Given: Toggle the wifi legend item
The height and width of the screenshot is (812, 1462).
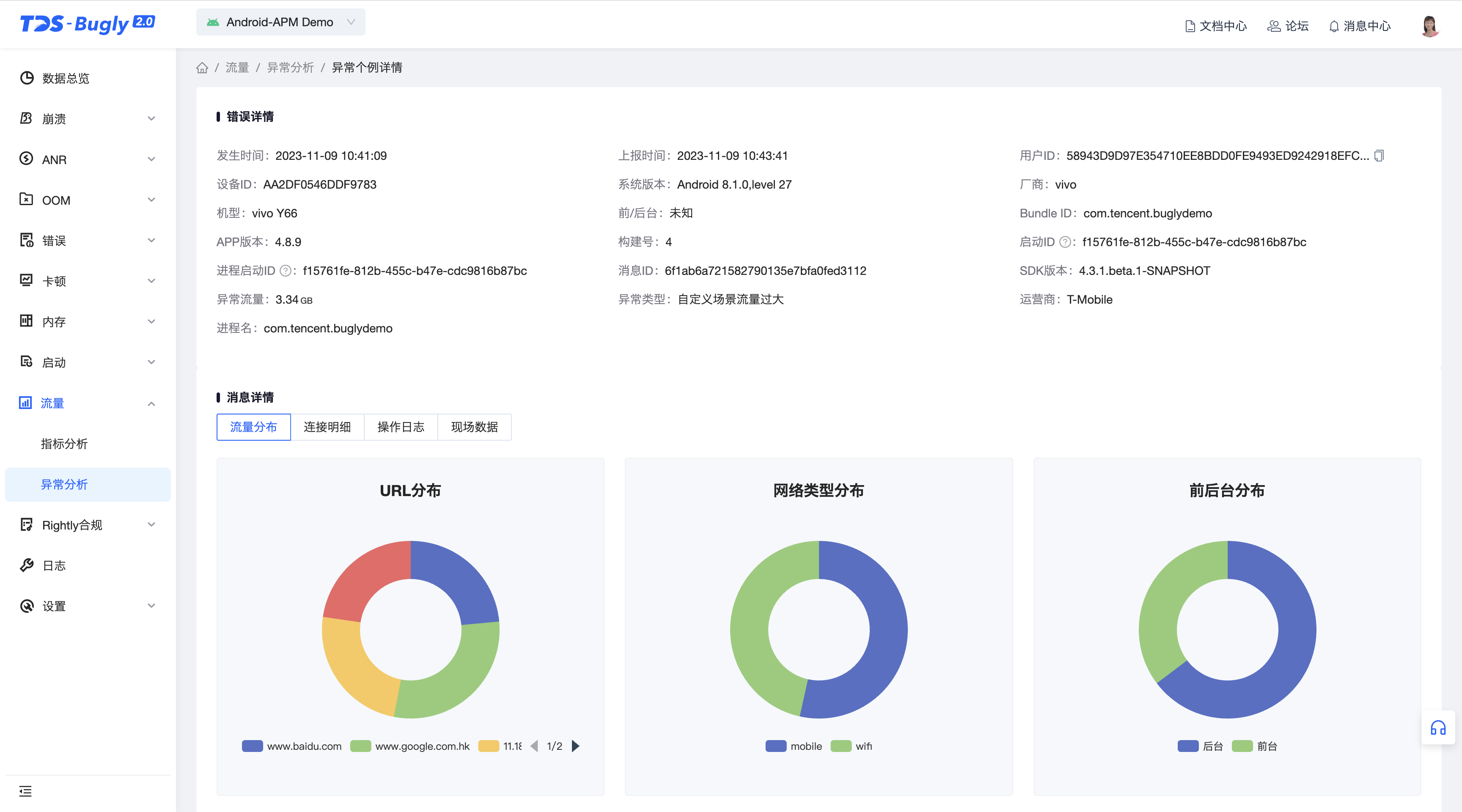Looking at the screenshot, I should pyautogui.click(x=851, y=746).
